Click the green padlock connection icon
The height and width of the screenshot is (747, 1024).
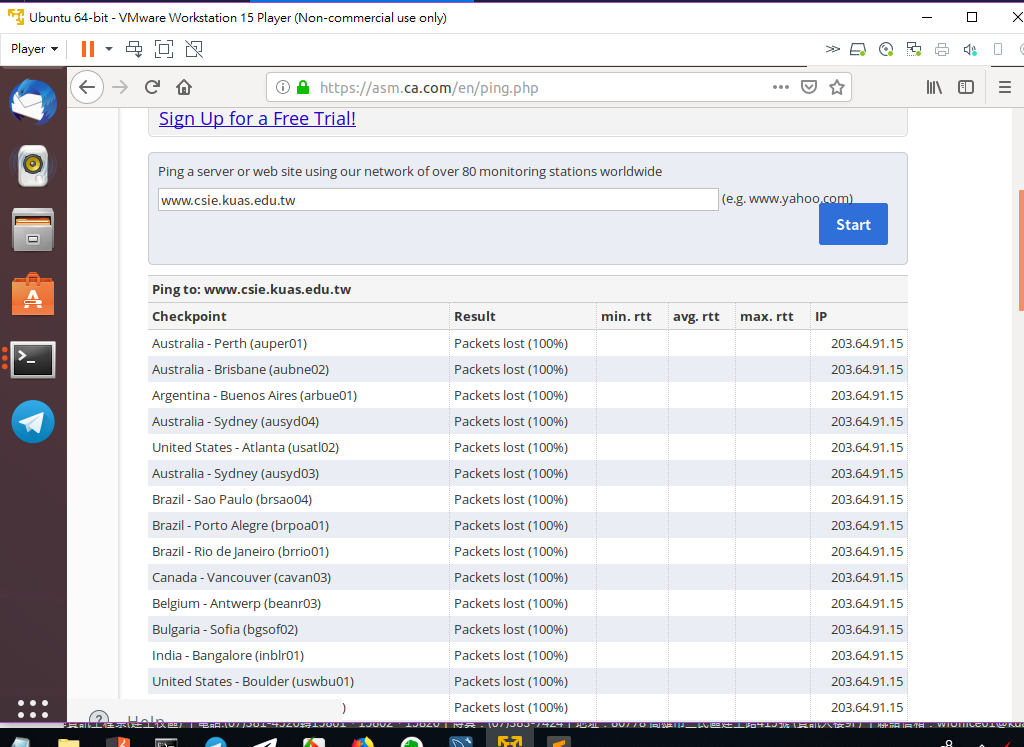(302, 87)
